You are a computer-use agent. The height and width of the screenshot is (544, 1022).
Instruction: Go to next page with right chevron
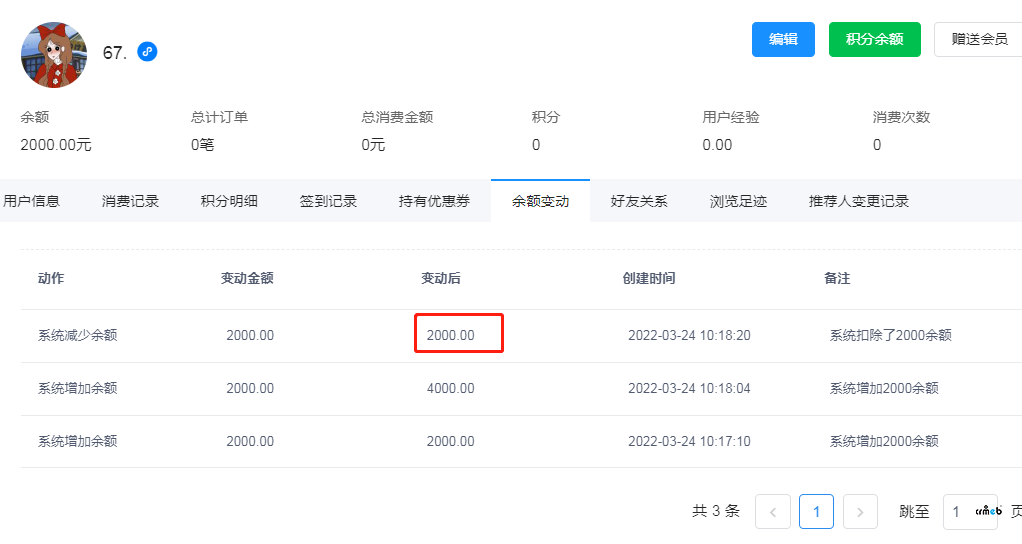[x=860, y=511]
